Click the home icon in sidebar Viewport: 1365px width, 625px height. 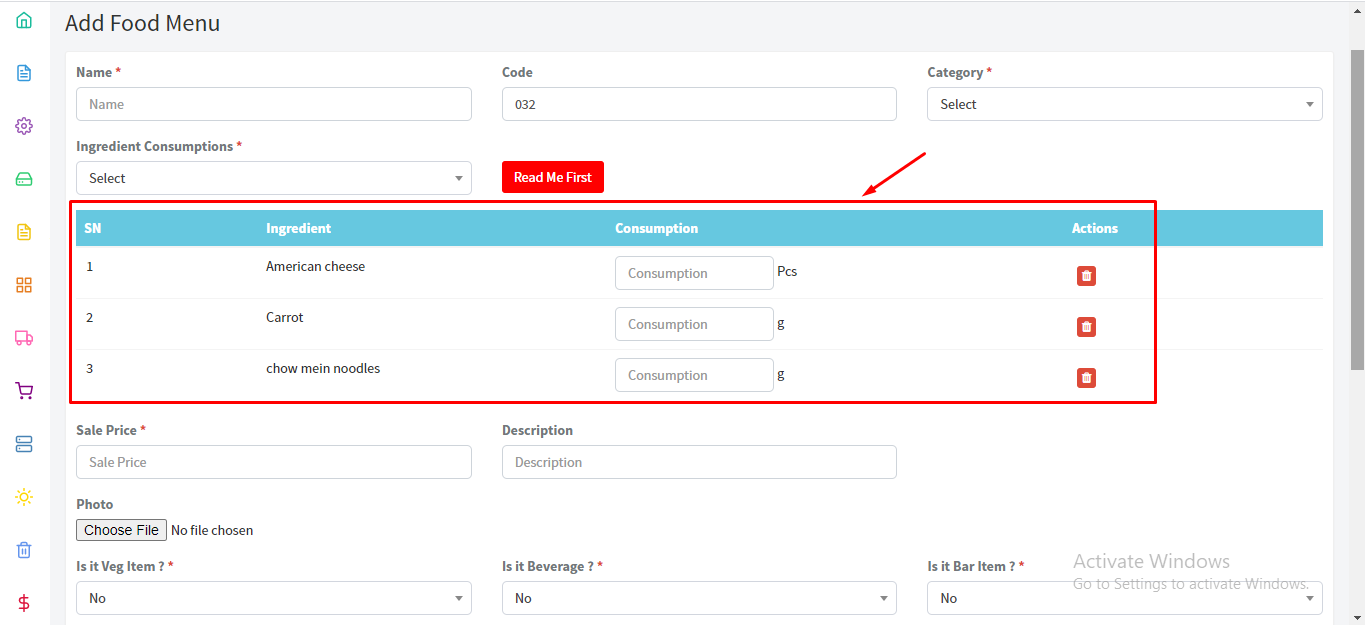tap(24, 20)
